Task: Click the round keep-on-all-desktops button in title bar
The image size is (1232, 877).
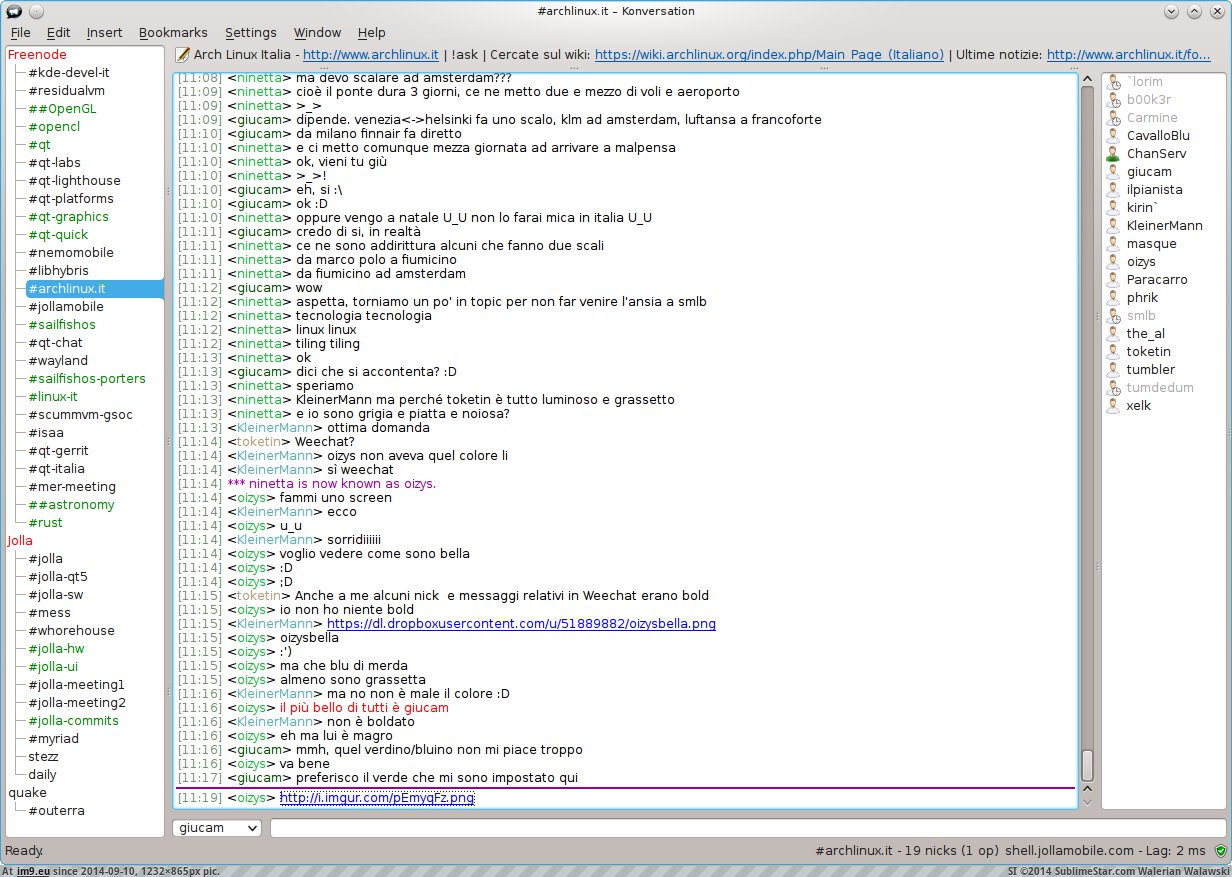Action: (x=36, y=11)
